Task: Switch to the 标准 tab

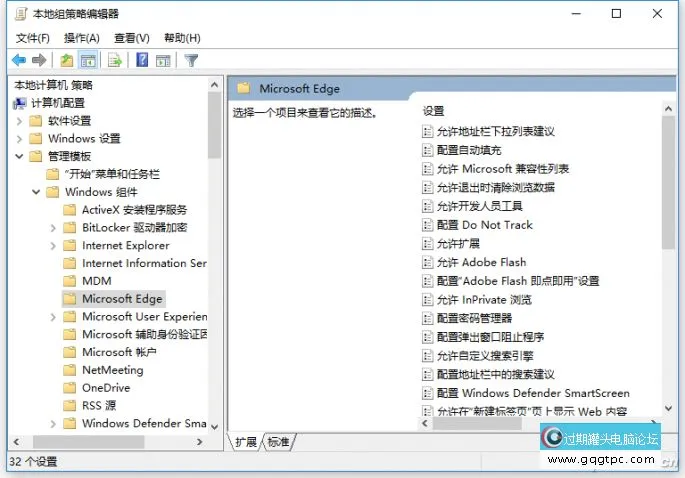Action: pyautogui.click(x=278, y=442)
